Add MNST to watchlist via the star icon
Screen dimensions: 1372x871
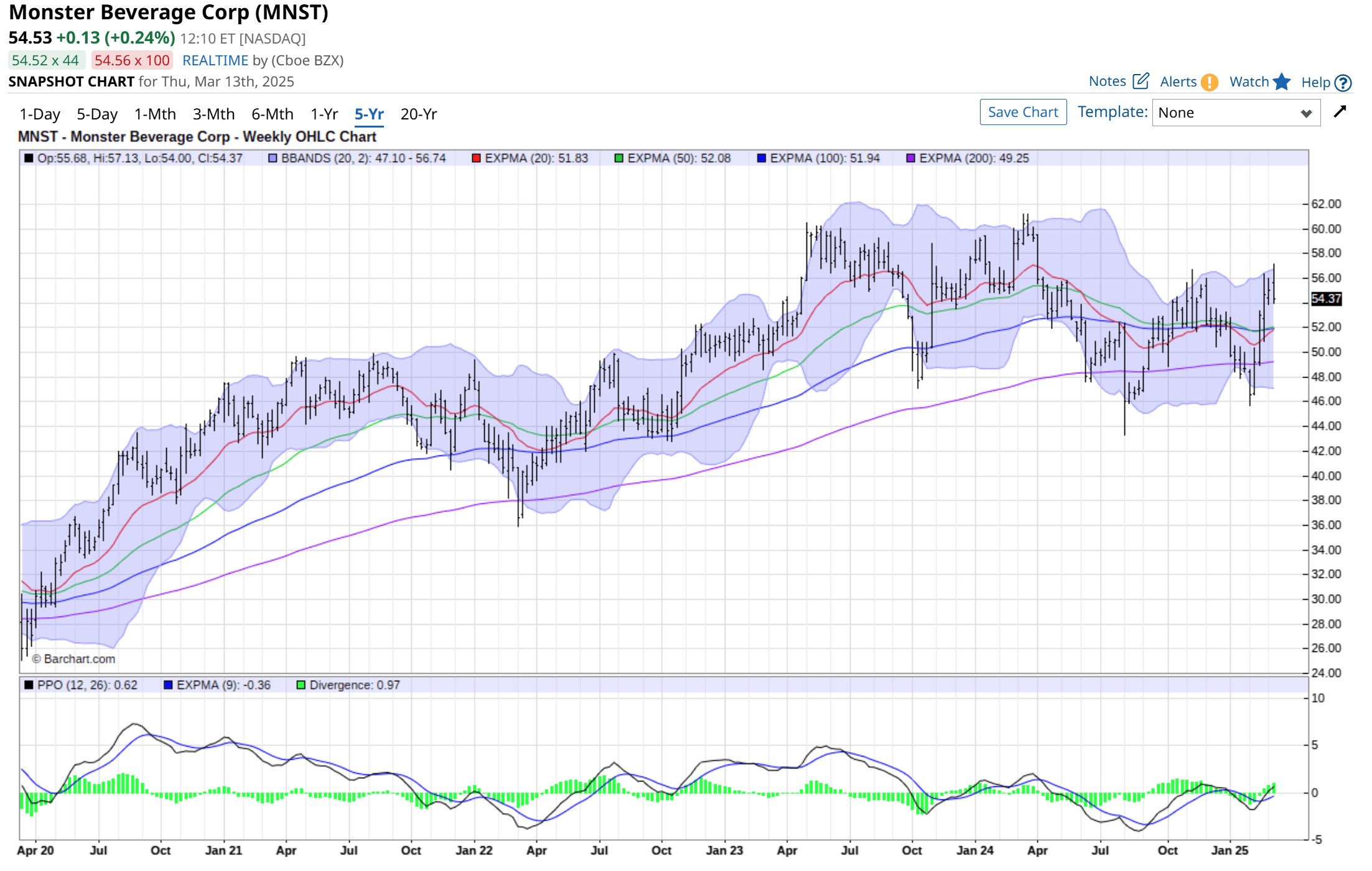pyautogui.click(x=1282, y=82)
